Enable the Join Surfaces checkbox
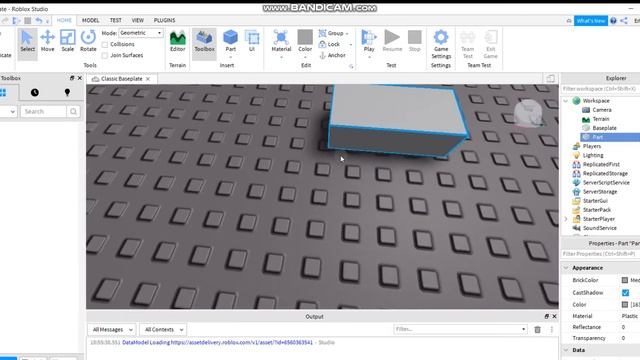The image size is (640, 360). tap(105, 56)
